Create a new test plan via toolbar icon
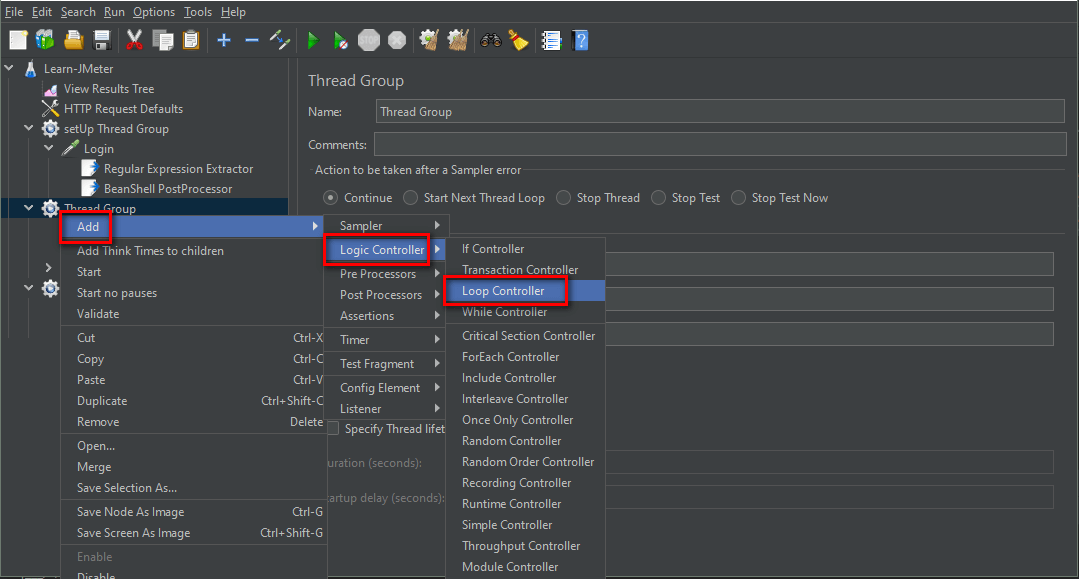The image size is (1079, 579). 18,40
